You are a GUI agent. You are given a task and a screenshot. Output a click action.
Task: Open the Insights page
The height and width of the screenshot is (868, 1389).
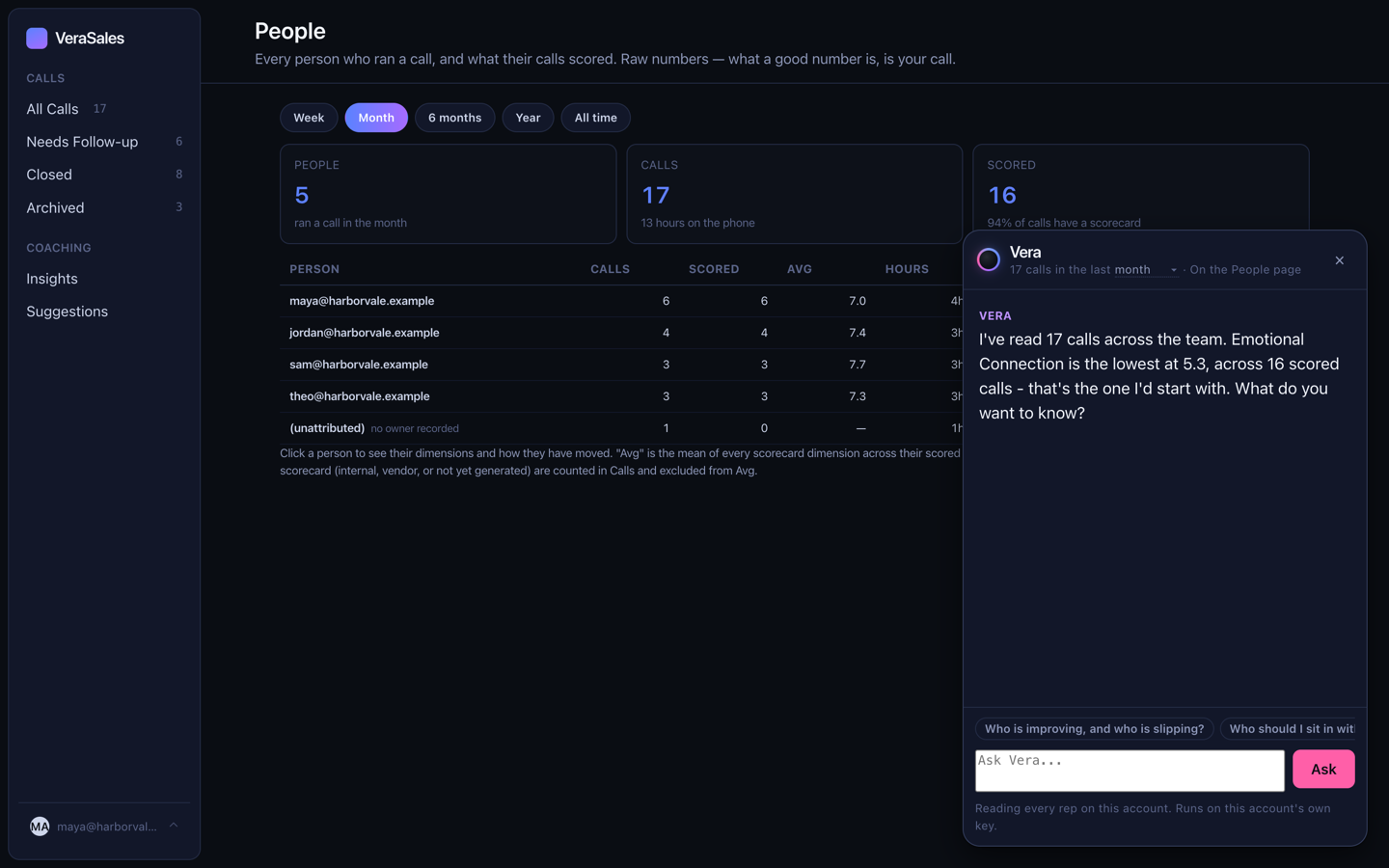[x=104, y=279]
